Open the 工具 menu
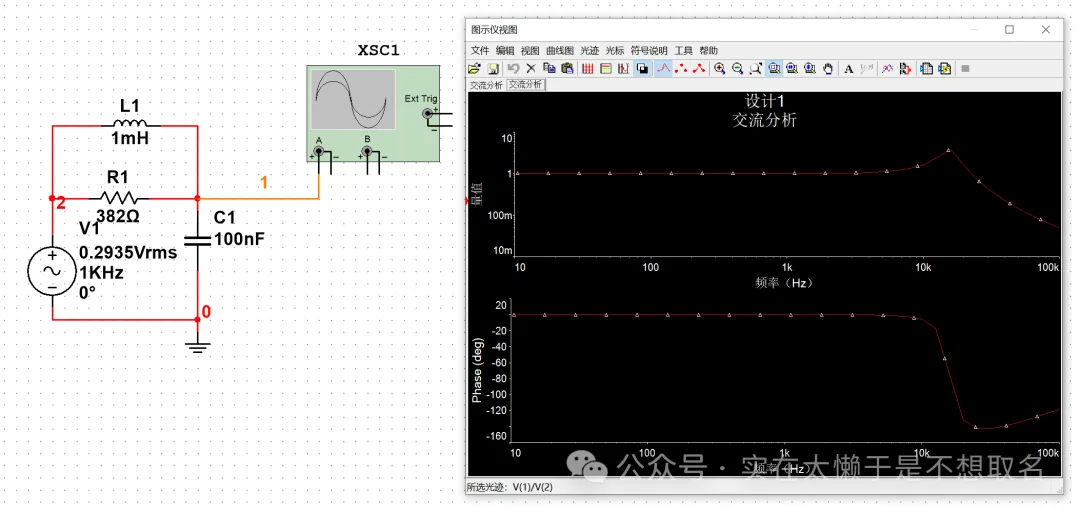 pos(683,50)
